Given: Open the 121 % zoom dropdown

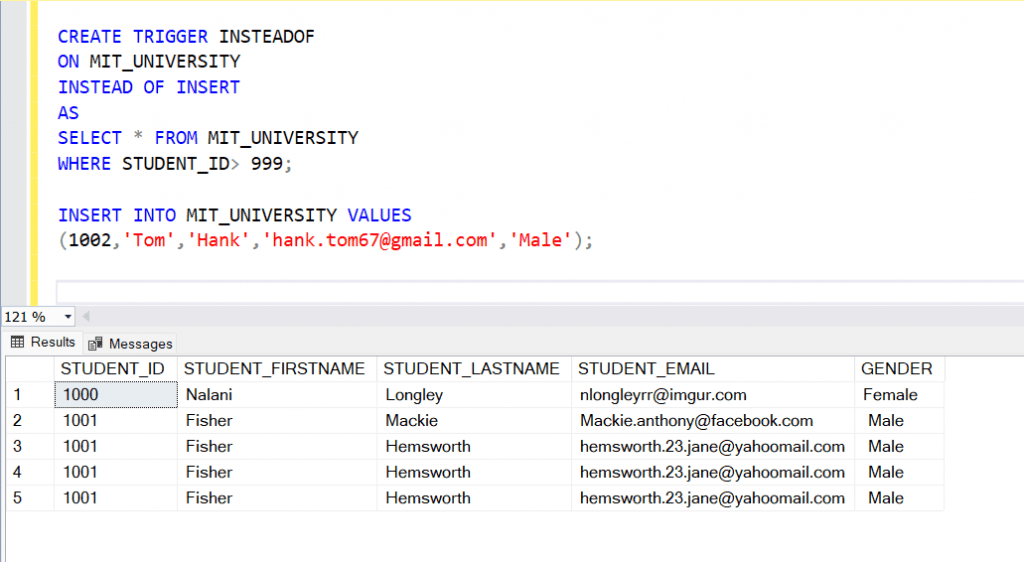Looking at the screenshot, I should point(67,317).
